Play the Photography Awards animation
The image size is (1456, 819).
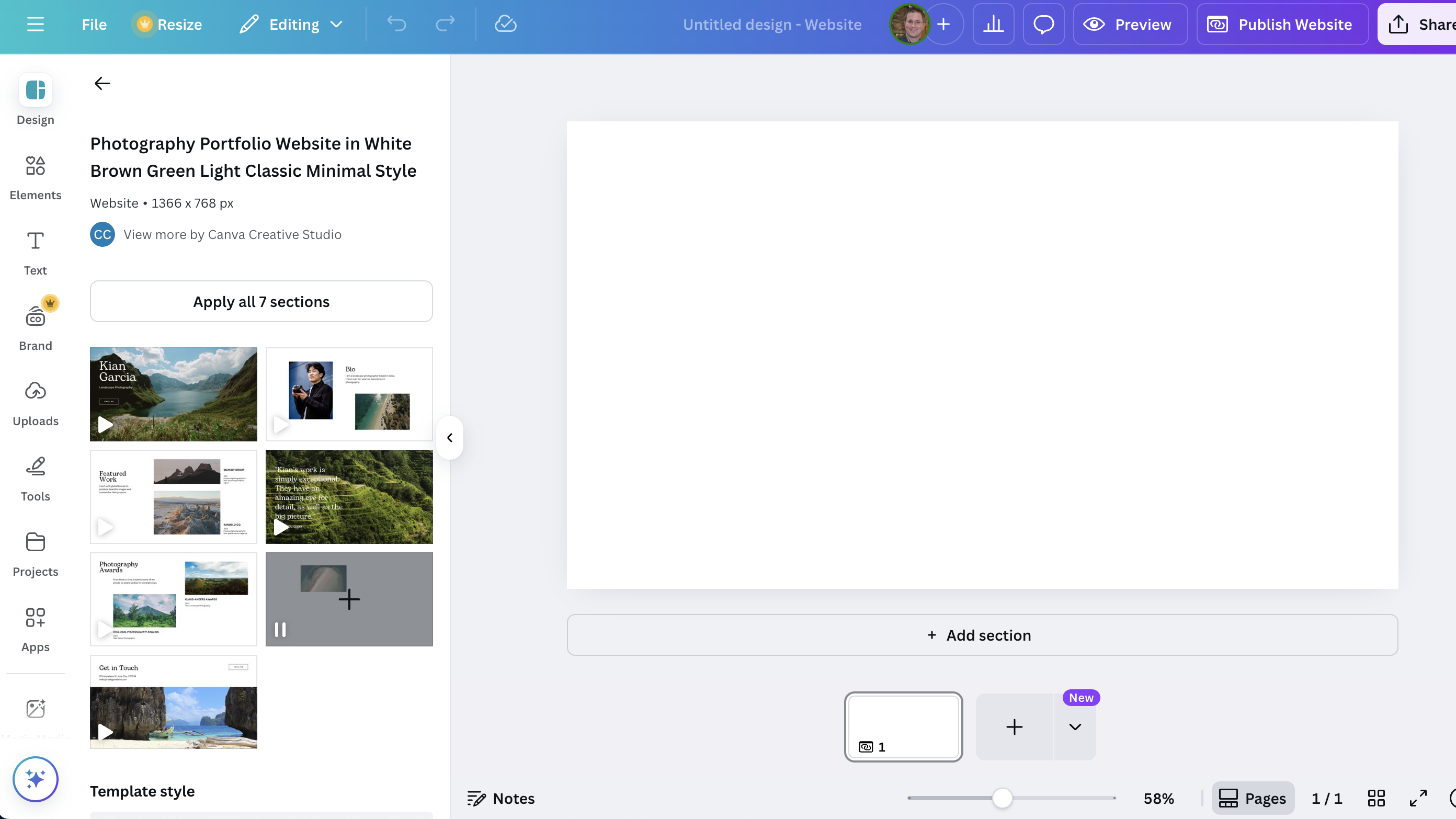pos(105,630)
